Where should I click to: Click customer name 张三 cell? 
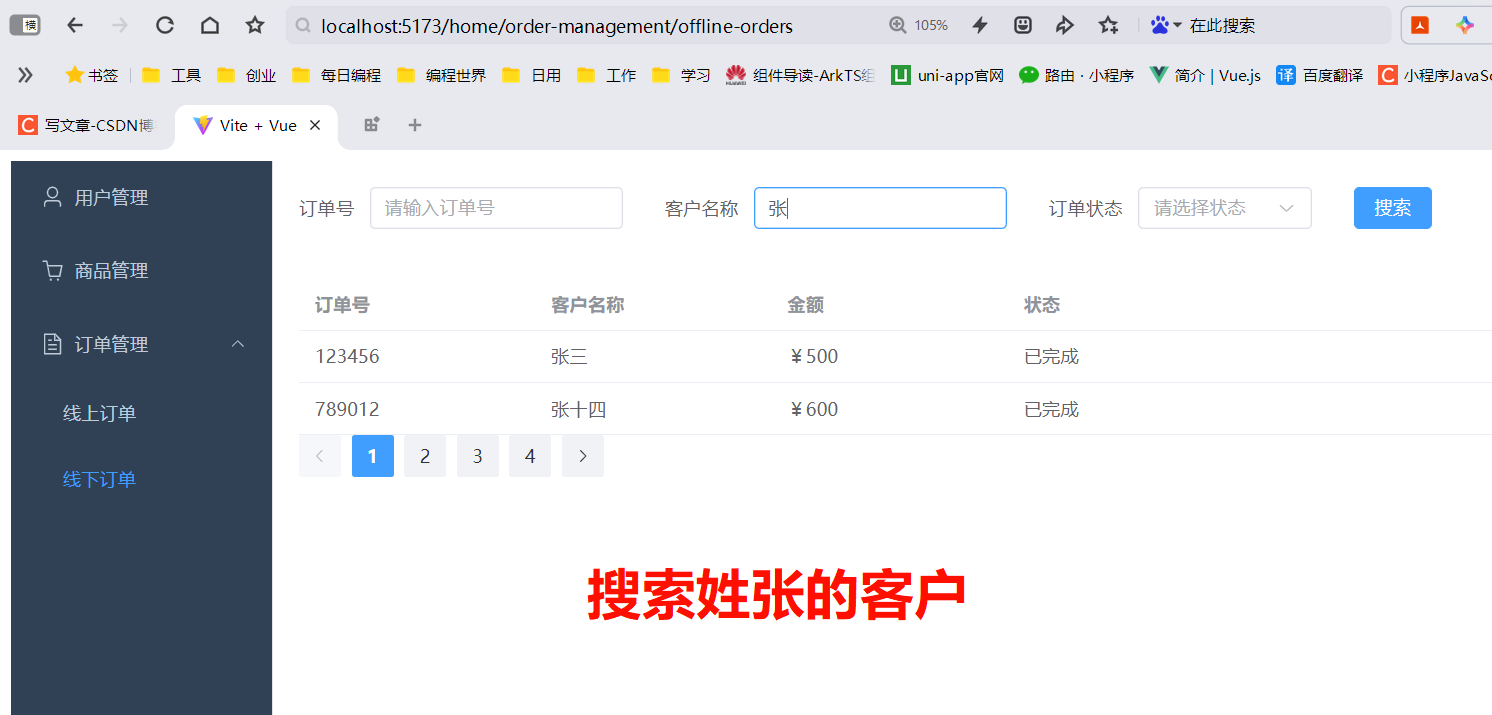[x=569, y=357]
